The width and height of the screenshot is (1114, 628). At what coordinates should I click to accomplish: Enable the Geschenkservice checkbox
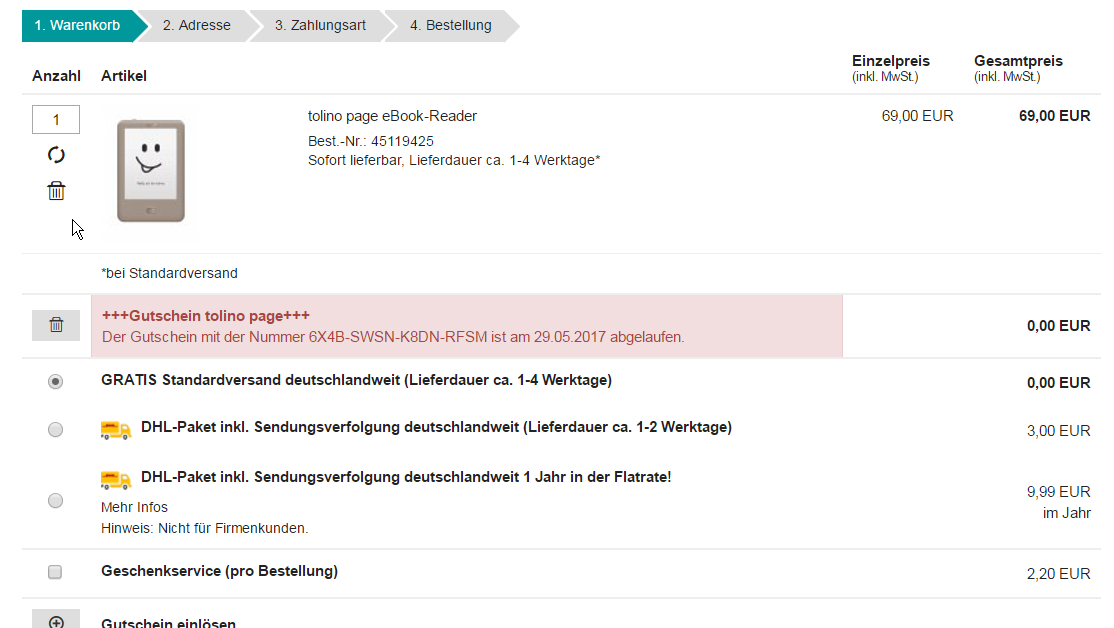pos(55,572)
